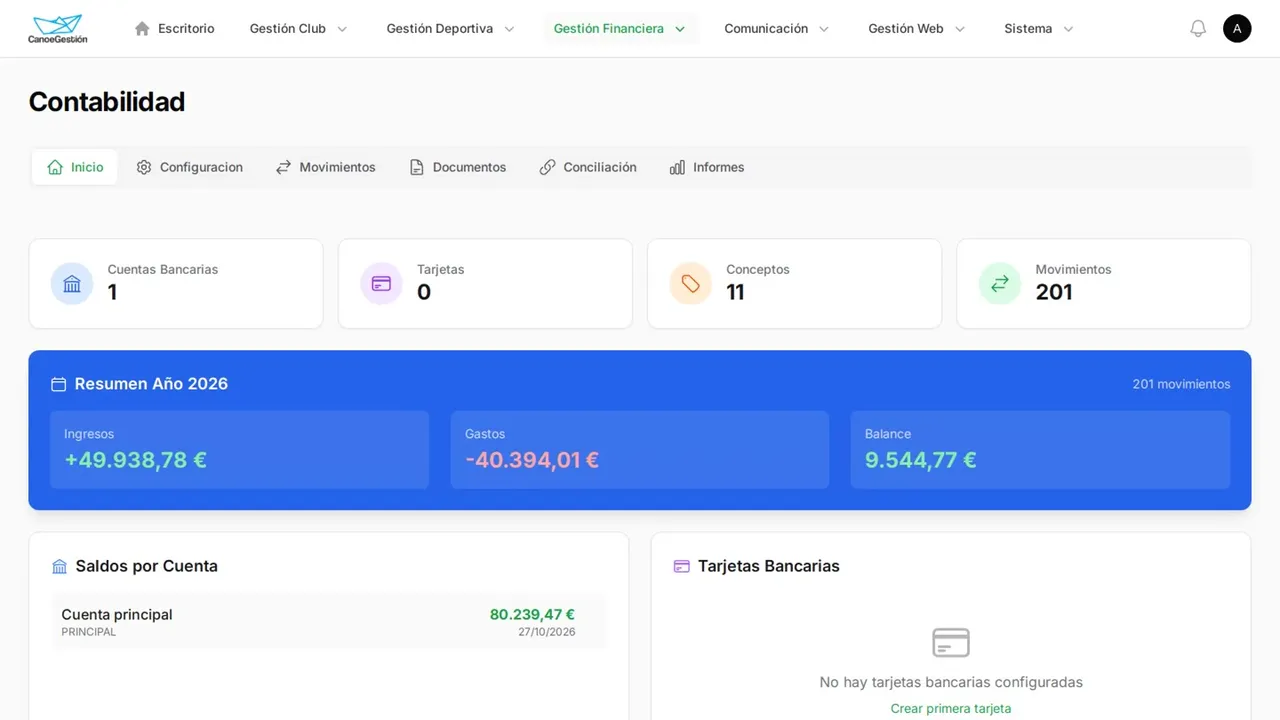This screenshot has width=1280, height=720.
Task: Go to Escritorio in top navigation
Action: 174,28
